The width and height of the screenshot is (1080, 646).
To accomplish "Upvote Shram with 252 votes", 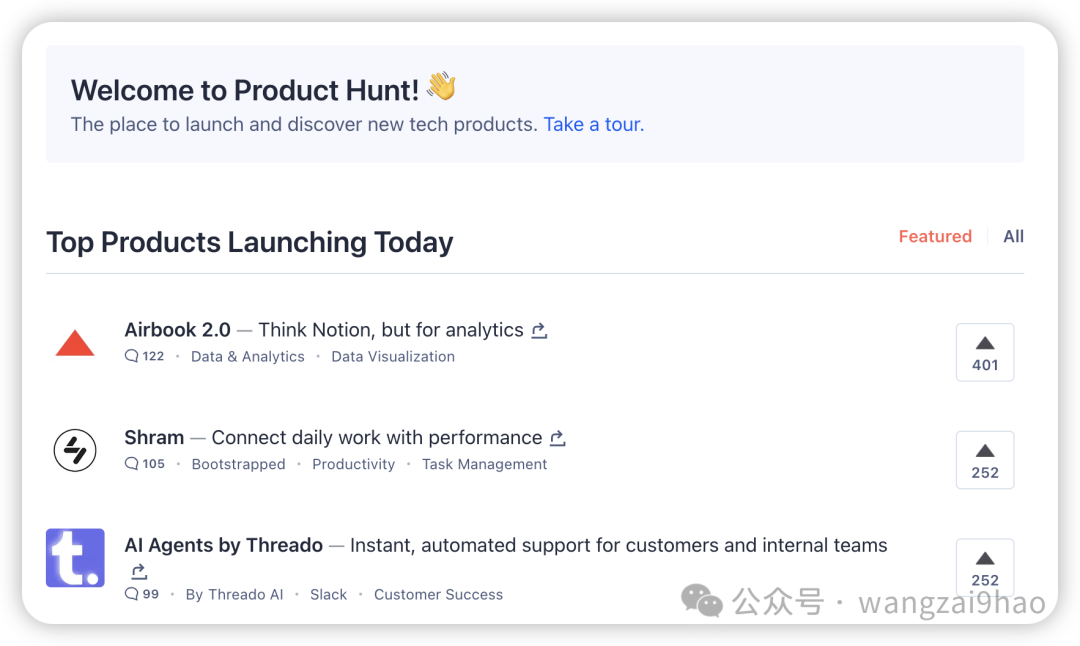I will tap(985, 459).
